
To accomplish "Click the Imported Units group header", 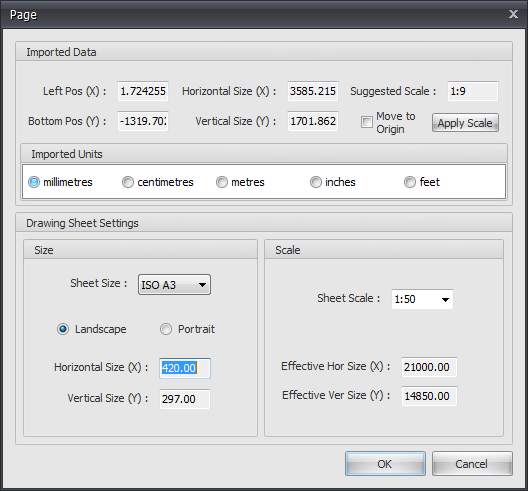I will click(264, 154).
